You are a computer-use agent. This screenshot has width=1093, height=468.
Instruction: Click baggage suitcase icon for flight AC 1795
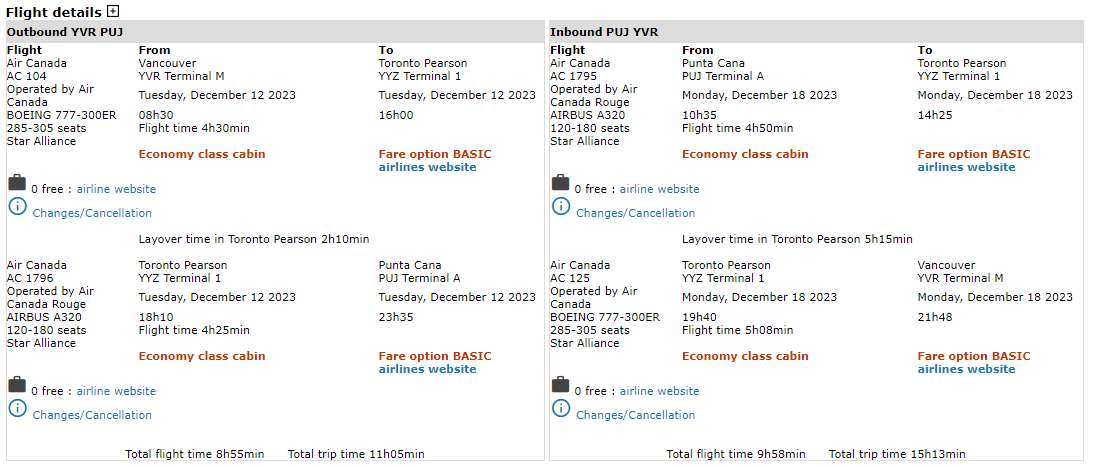pos(561,183)
